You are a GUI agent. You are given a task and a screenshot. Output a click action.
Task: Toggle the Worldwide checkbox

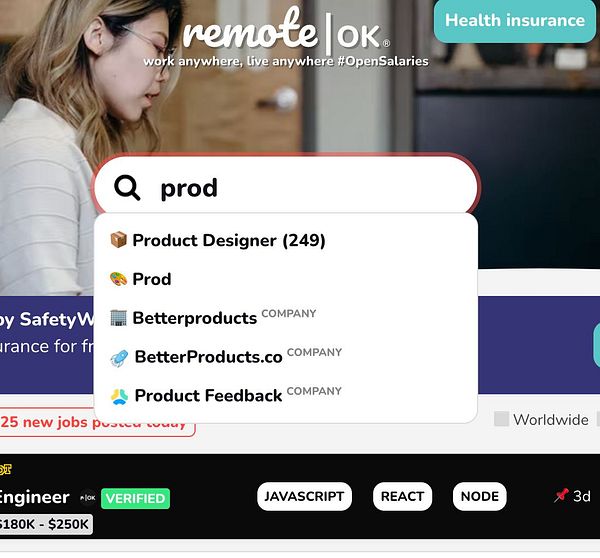tap(501, 419)
